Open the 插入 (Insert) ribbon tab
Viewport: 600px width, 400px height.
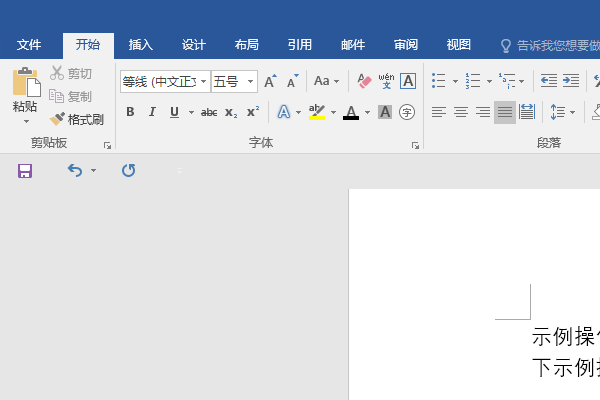pyautogui.click(x=141, y=45)
